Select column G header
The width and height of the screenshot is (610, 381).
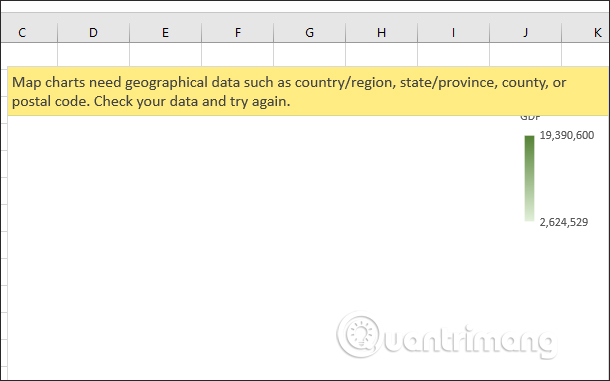click(x=309, y=33)
